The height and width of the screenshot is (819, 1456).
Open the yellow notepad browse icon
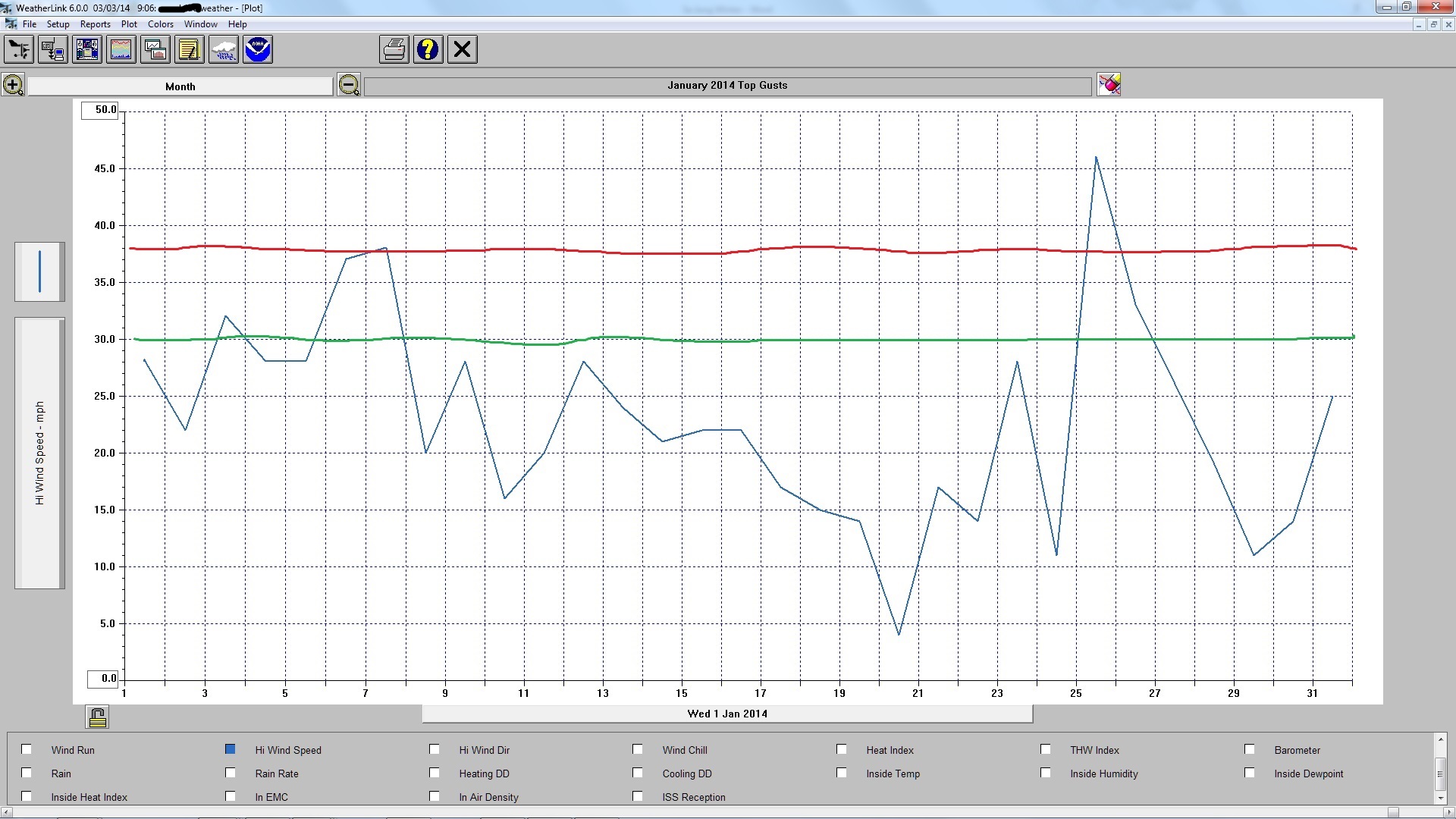[190, 50]
